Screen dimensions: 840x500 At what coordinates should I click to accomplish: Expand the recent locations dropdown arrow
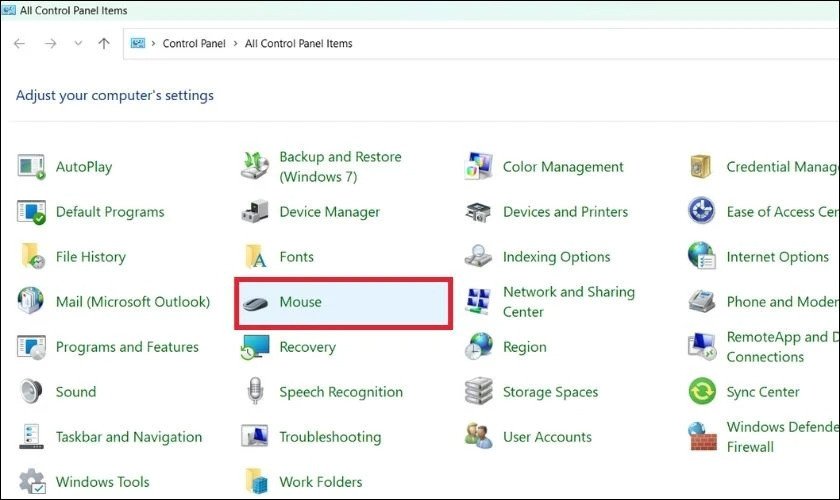pos(78,44)
